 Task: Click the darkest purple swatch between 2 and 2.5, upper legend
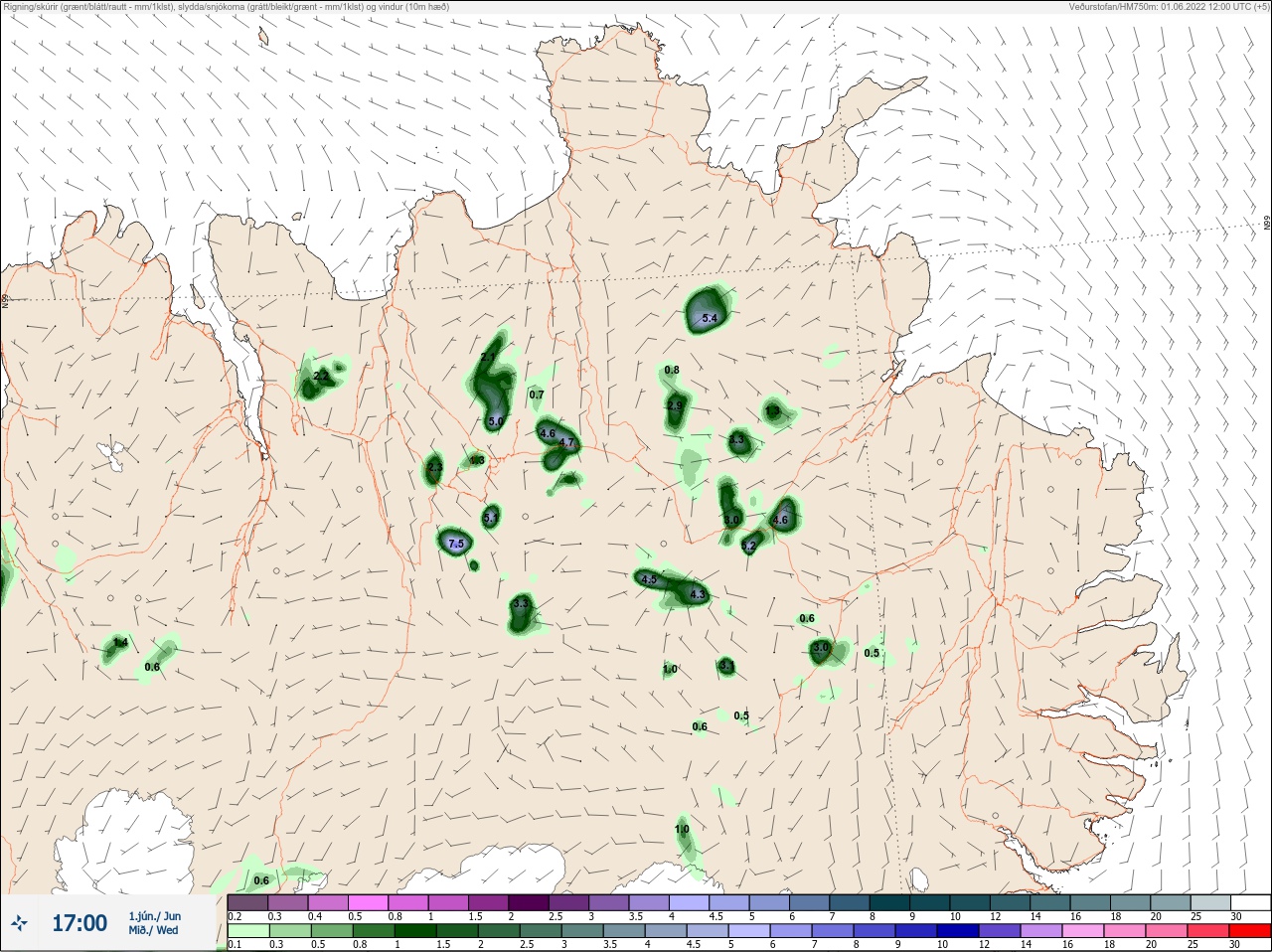pos(528,902)
